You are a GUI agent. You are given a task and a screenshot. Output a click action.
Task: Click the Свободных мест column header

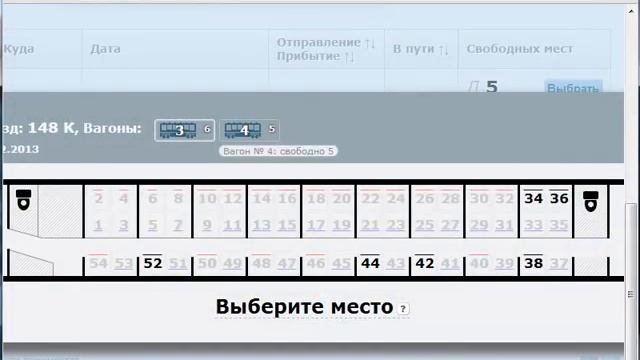520,49
